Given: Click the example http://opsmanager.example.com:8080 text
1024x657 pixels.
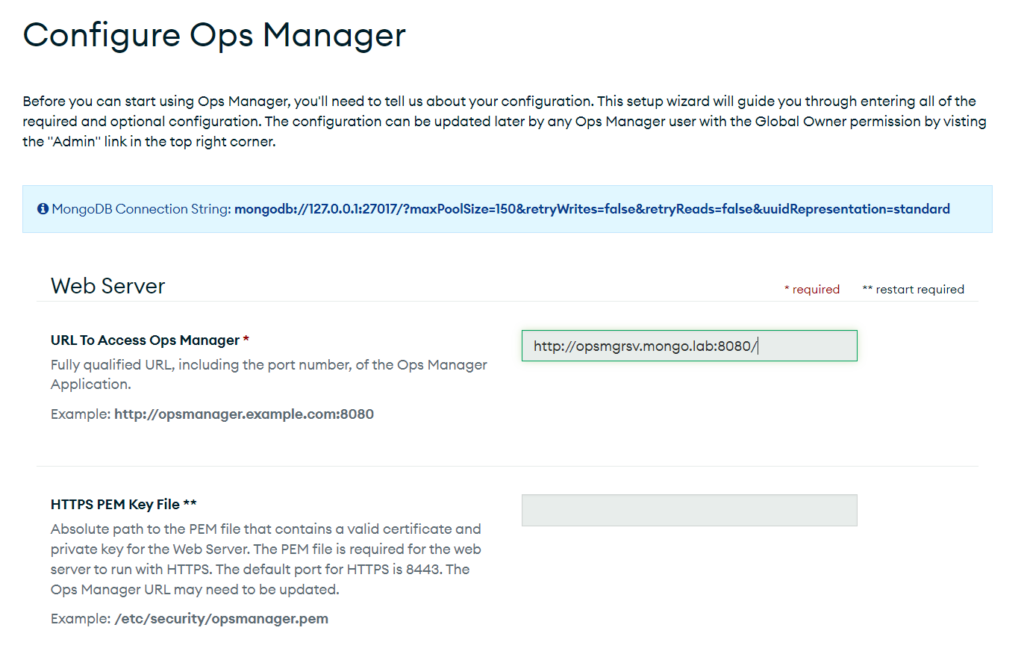Looking at the screenshot, I should tap(244, 414).
